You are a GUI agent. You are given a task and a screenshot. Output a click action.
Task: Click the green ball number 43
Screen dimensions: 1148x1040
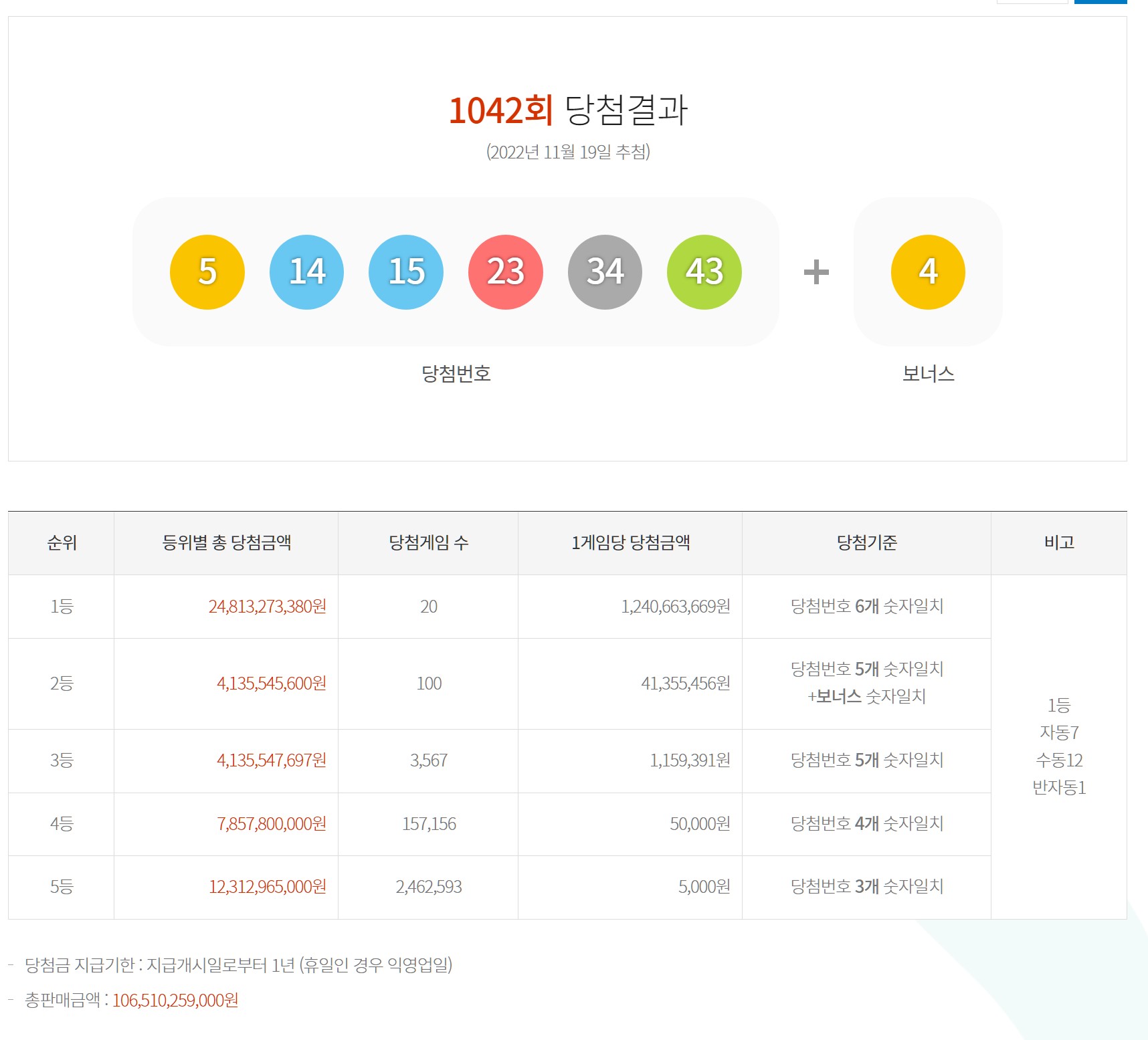[704, 272]
